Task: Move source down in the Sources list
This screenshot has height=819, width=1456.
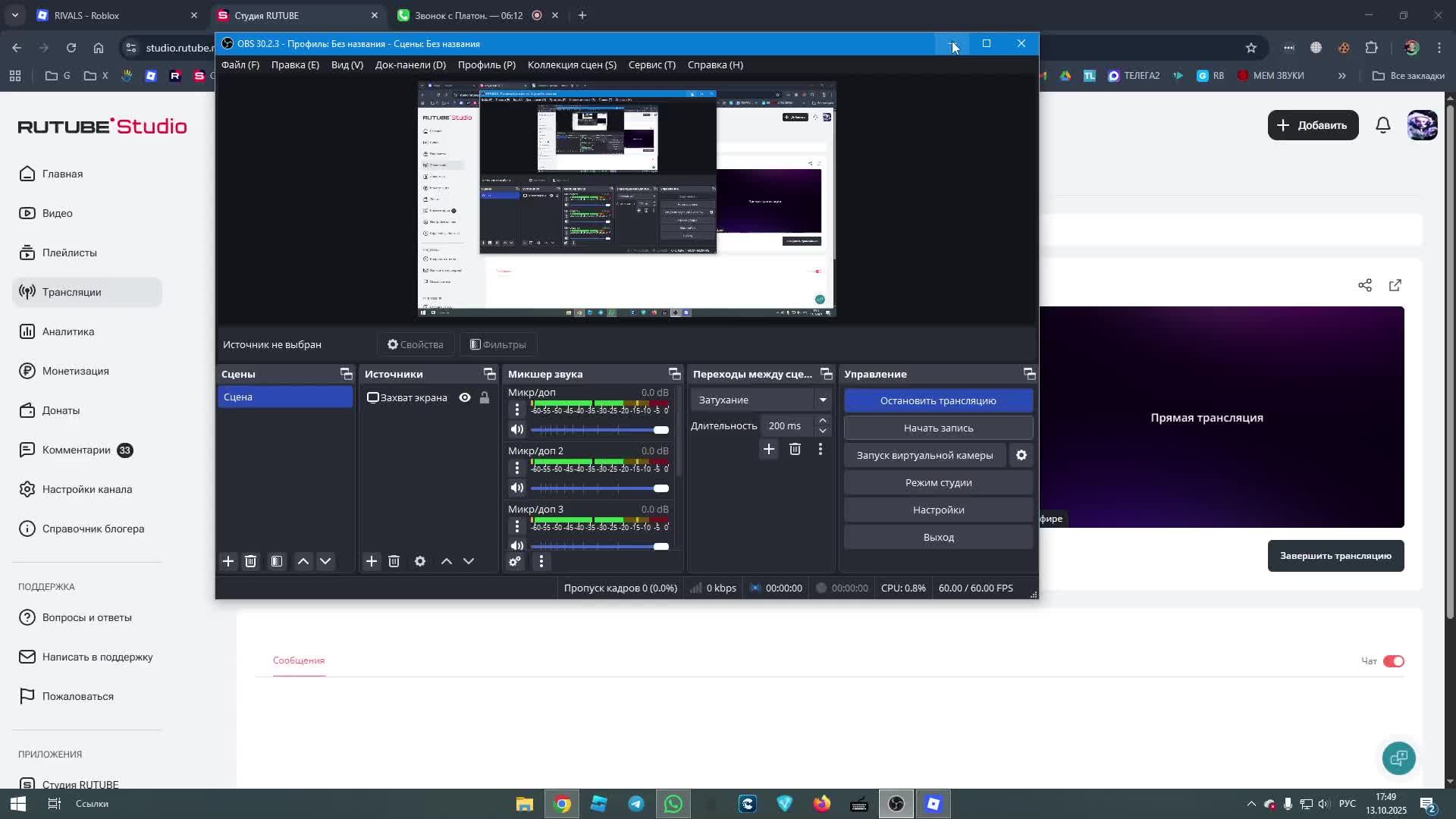Action: pyautogui.click(x=469, y=561)
